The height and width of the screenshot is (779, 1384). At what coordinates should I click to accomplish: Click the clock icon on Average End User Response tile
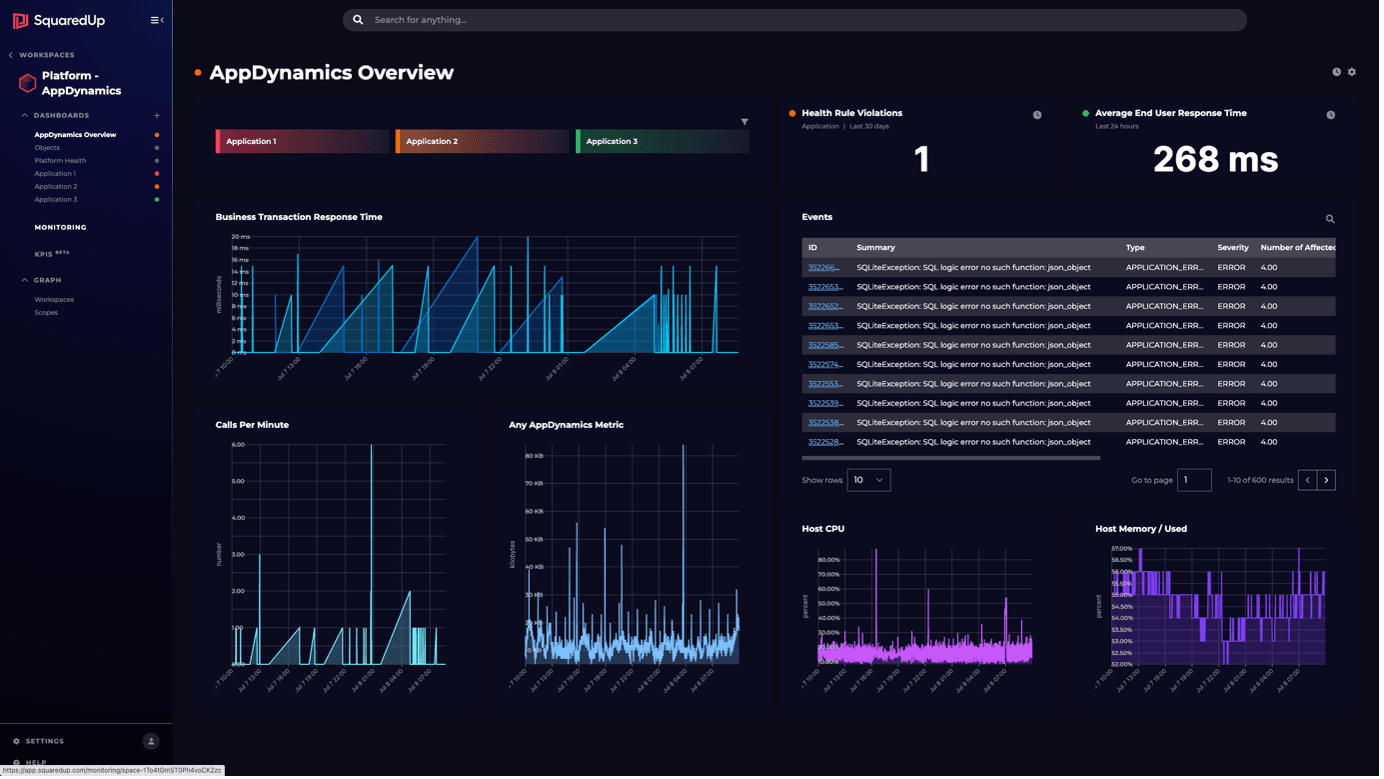click(x=1331, y=114)
